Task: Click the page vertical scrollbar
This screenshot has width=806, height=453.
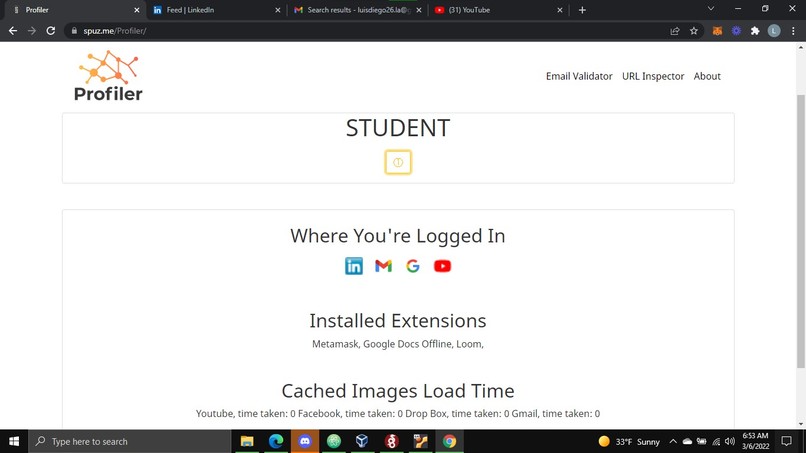Action: point(800,231)
